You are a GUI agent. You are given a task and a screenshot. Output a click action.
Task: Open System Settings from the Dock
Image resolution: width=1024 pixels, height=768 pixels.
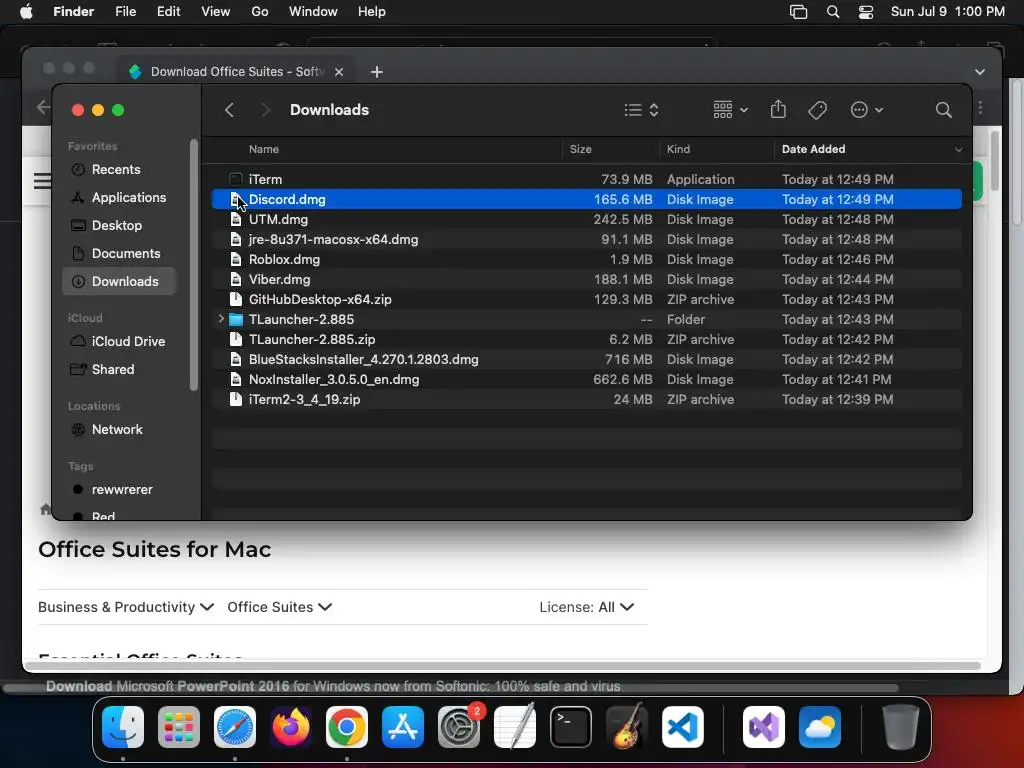(x=459, y=727)
